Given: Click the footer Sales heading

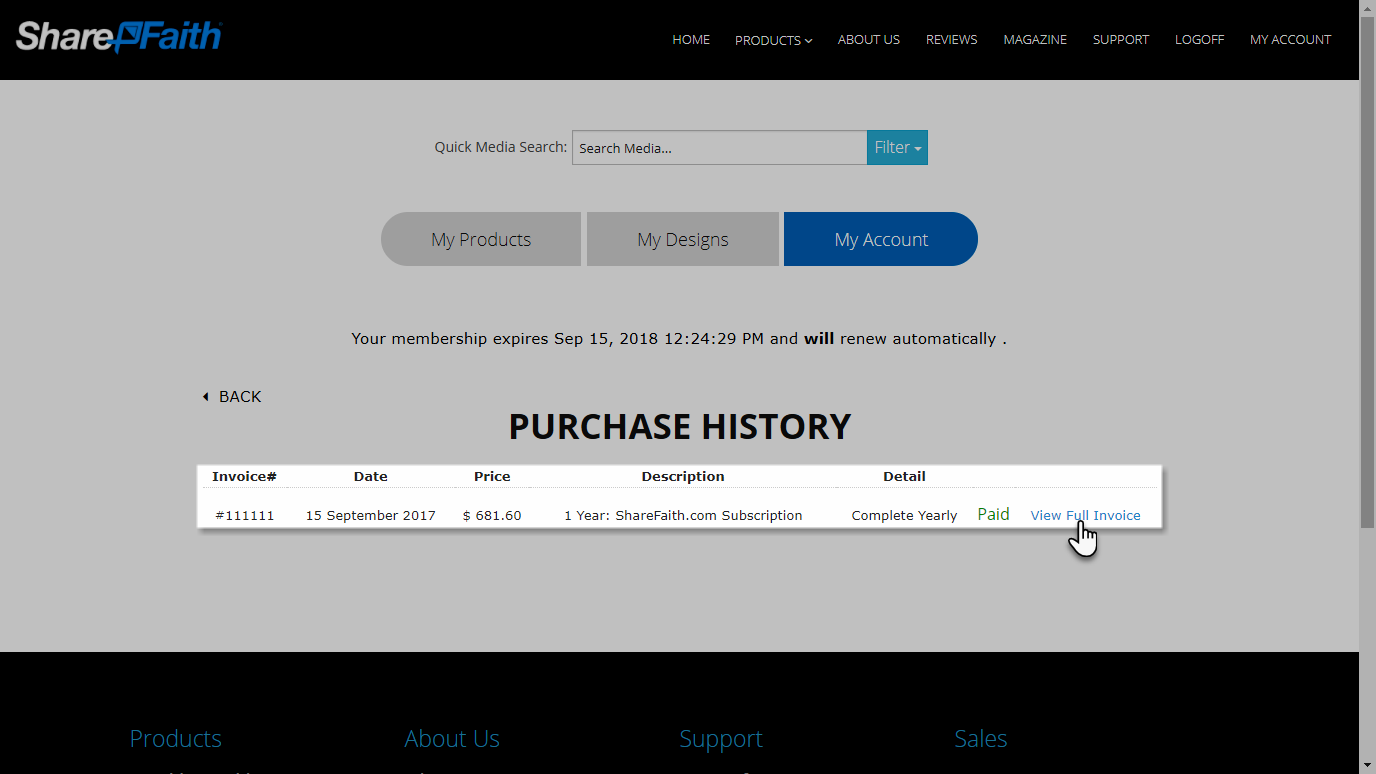Looking at the screenshot, I should 981,739.
